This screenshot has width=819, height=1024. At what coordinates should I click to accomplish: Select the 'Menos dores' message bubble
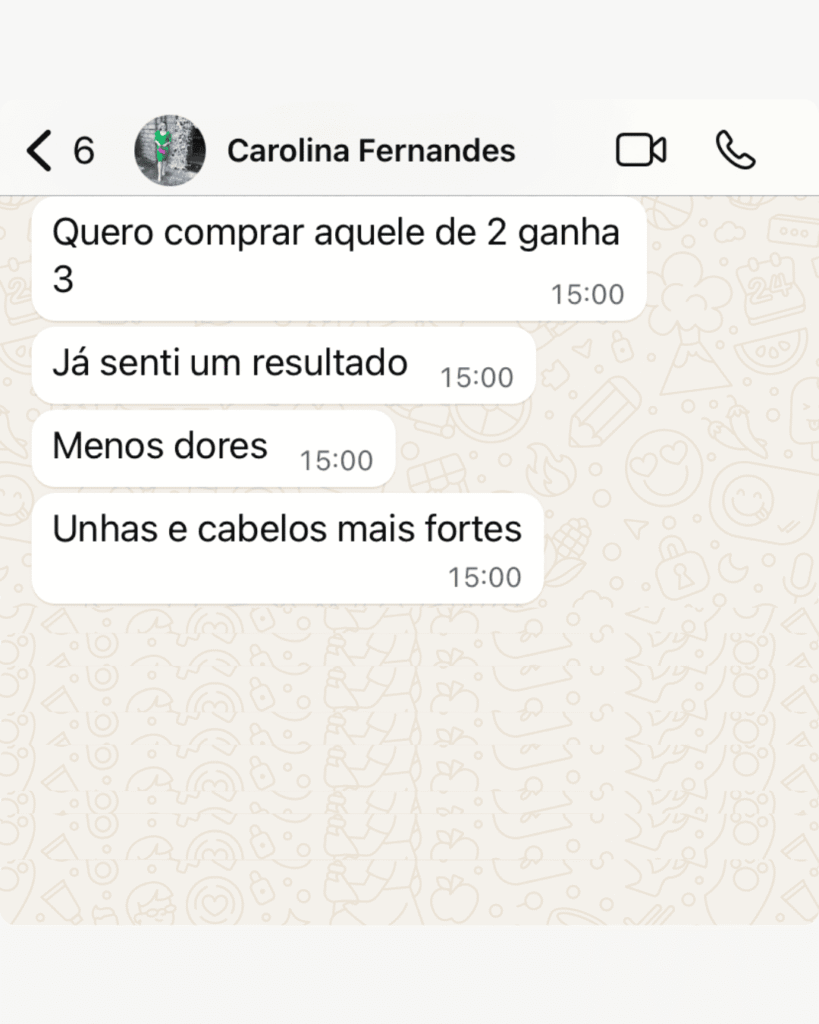point(214,449)
